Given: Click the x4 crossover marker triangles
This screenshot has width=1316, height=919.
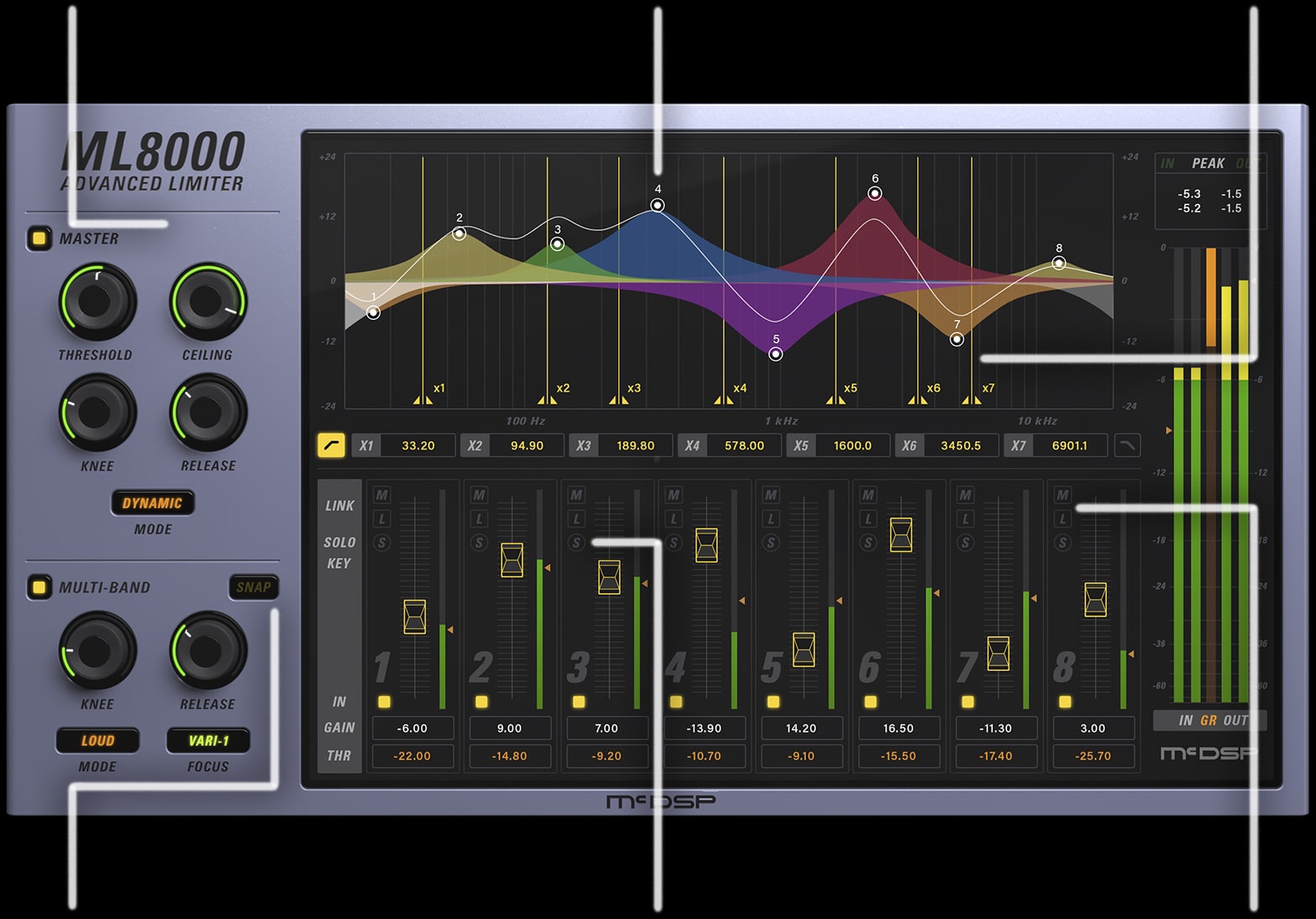Looking at the screenshot, I should pos(723,401).
